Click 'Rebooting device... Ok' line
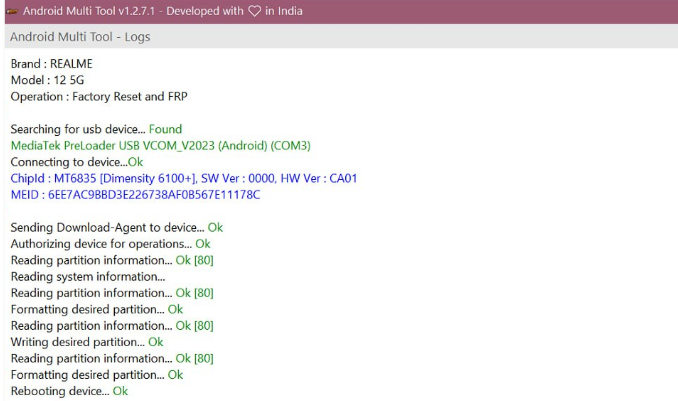 69,391
